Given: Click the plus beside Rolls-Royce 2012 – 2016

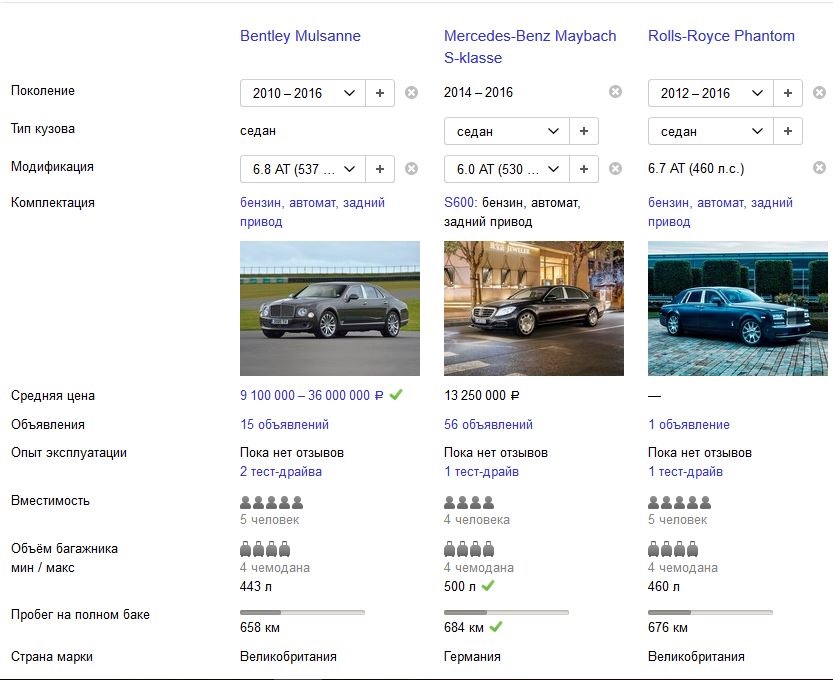Looking at the screenshot, I should pos(788,93).
